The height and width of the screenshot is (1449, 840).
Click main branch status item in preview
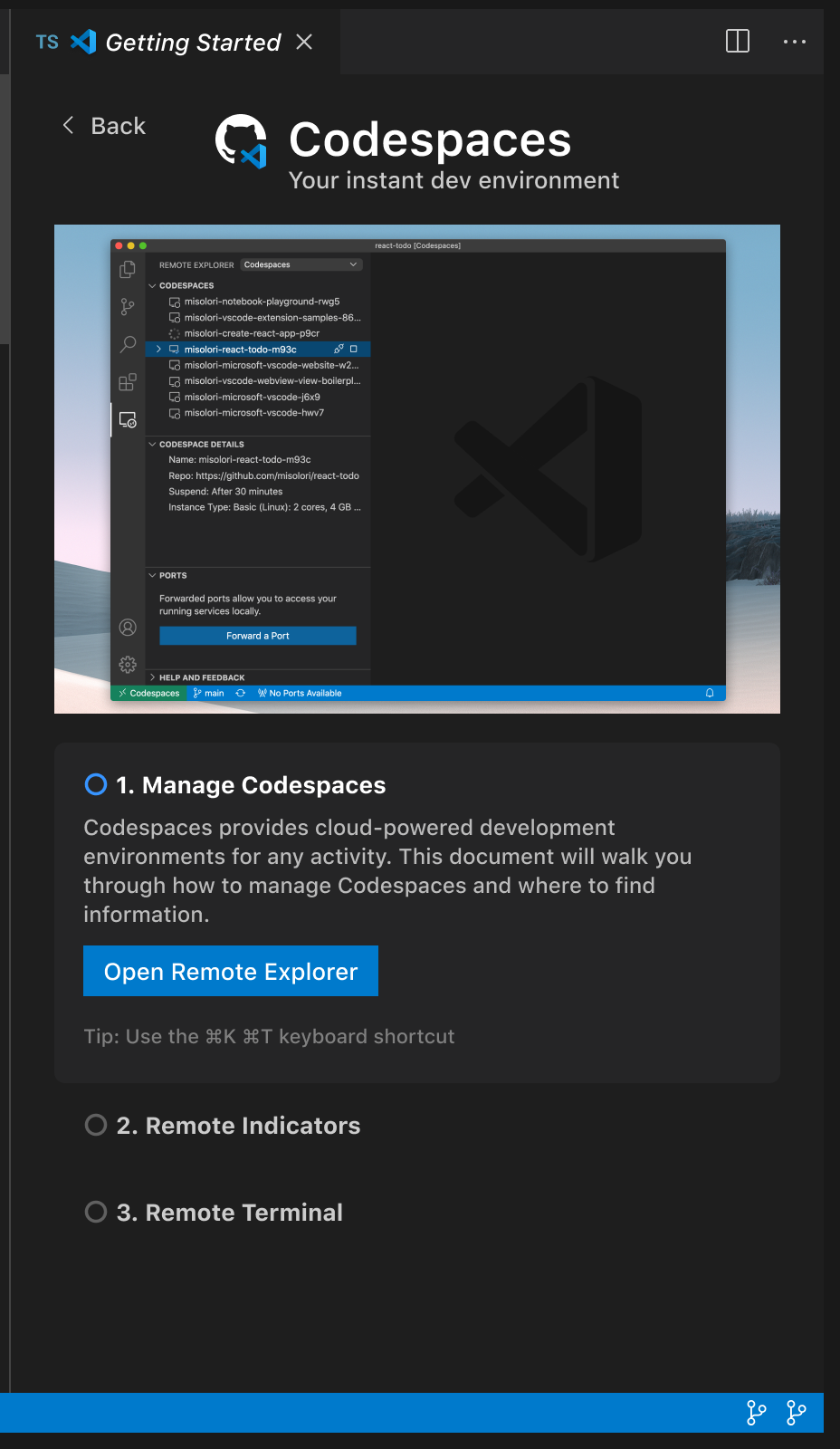(x=208, y=693)
